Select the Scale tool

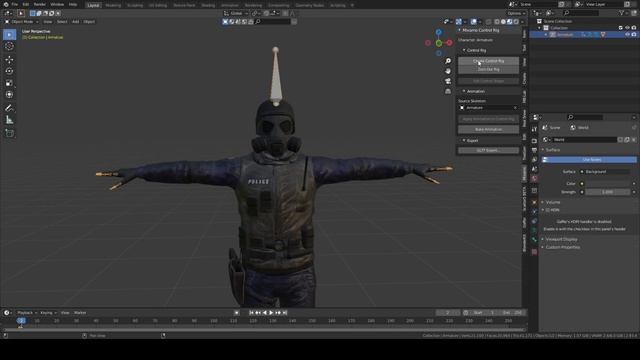[x=9, y=83]
